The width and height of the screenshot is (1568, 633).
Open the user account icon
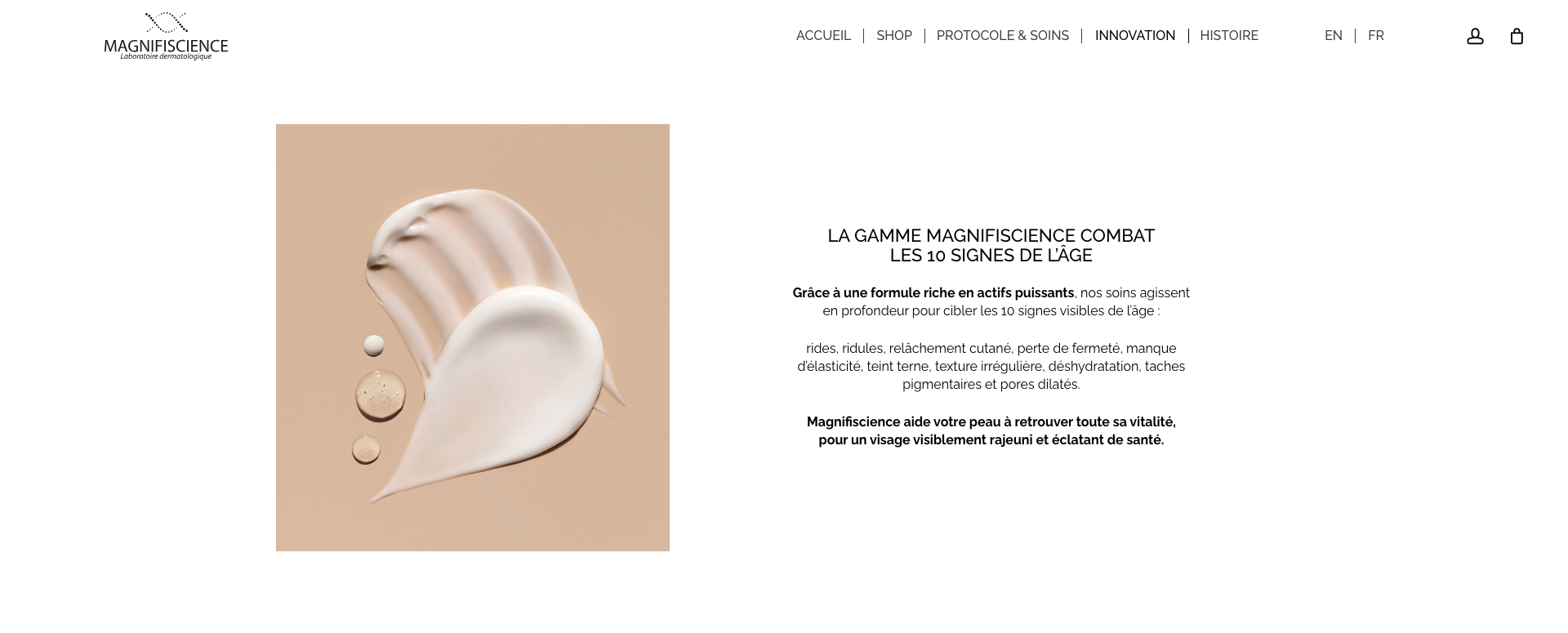click(1475, 36)
